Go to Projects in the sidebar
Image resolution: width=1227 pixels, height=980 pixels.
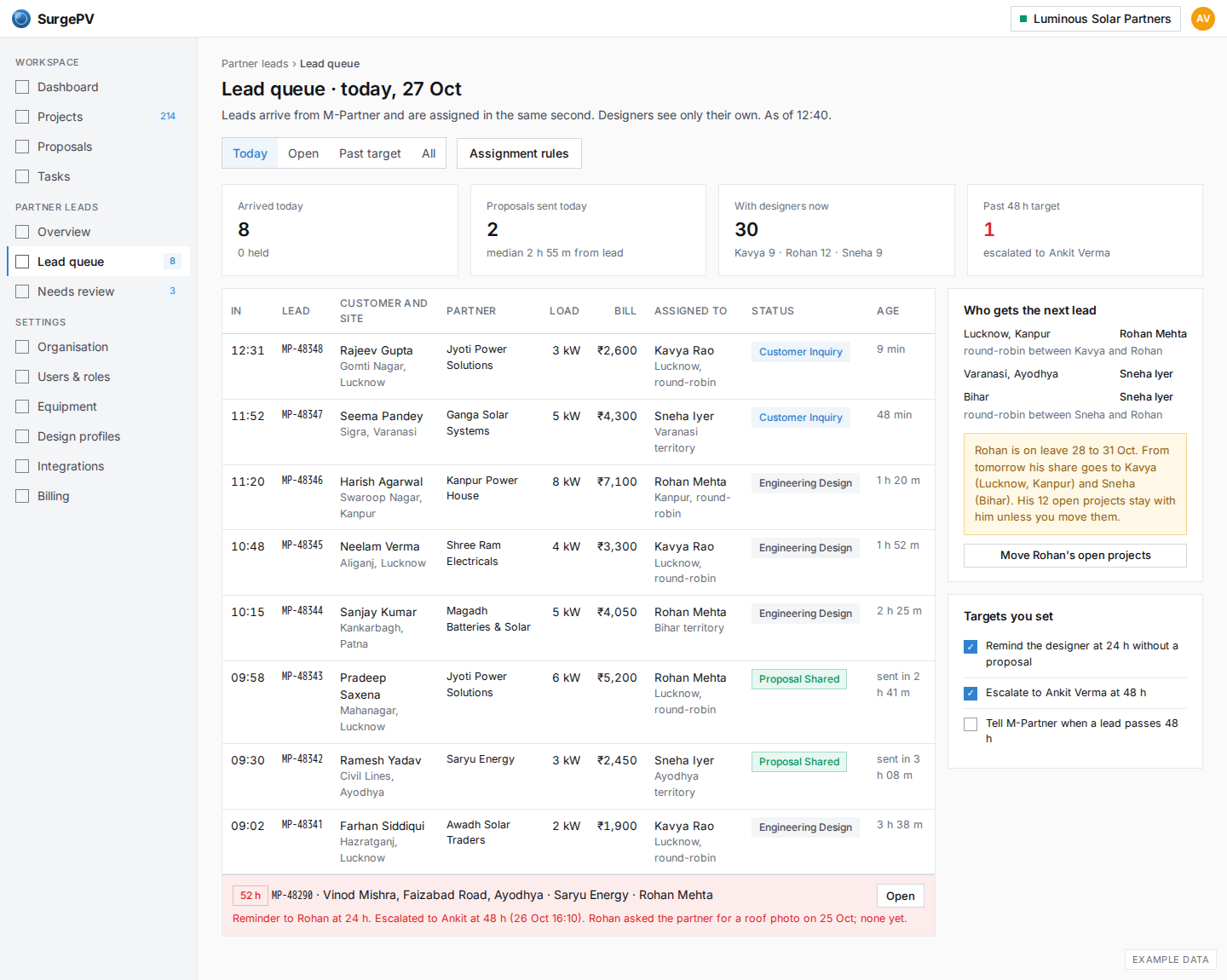pyautogui.click(x=99, y=117)
